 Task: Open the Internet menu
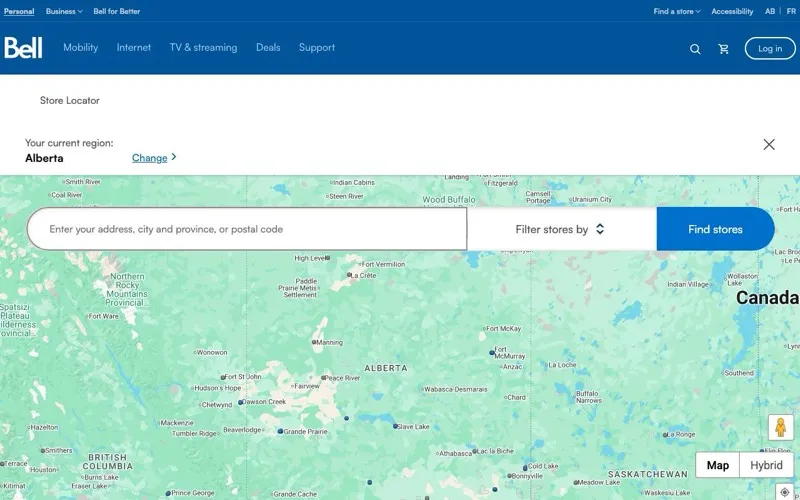click(x=134, y=47)
